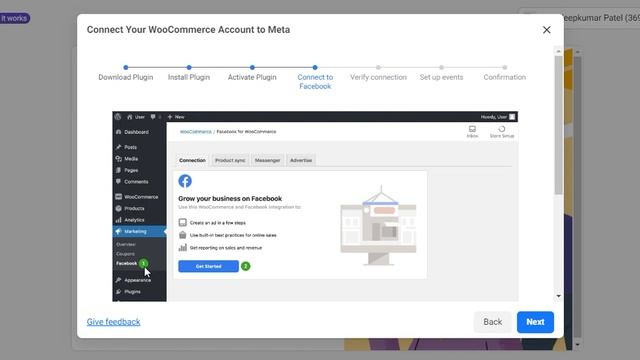Viewport: 640px width, 360px height.
Task: Click the WordPress logo in admin bar
Action: click(118, 117)
